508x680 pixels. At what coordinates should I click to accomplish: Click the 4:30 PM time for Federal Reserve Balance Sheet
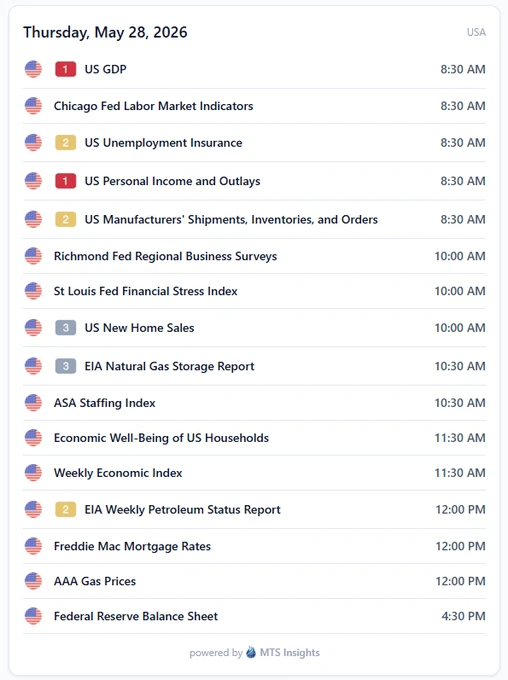tap(463, 616)
